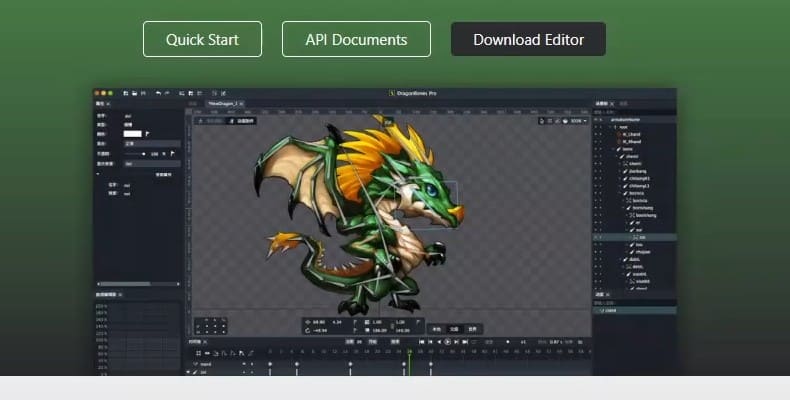The width and height of the screenshot is (790, 400).
Task: Click the white color swatch in properties panel
Action: click(x=132, y=133)
